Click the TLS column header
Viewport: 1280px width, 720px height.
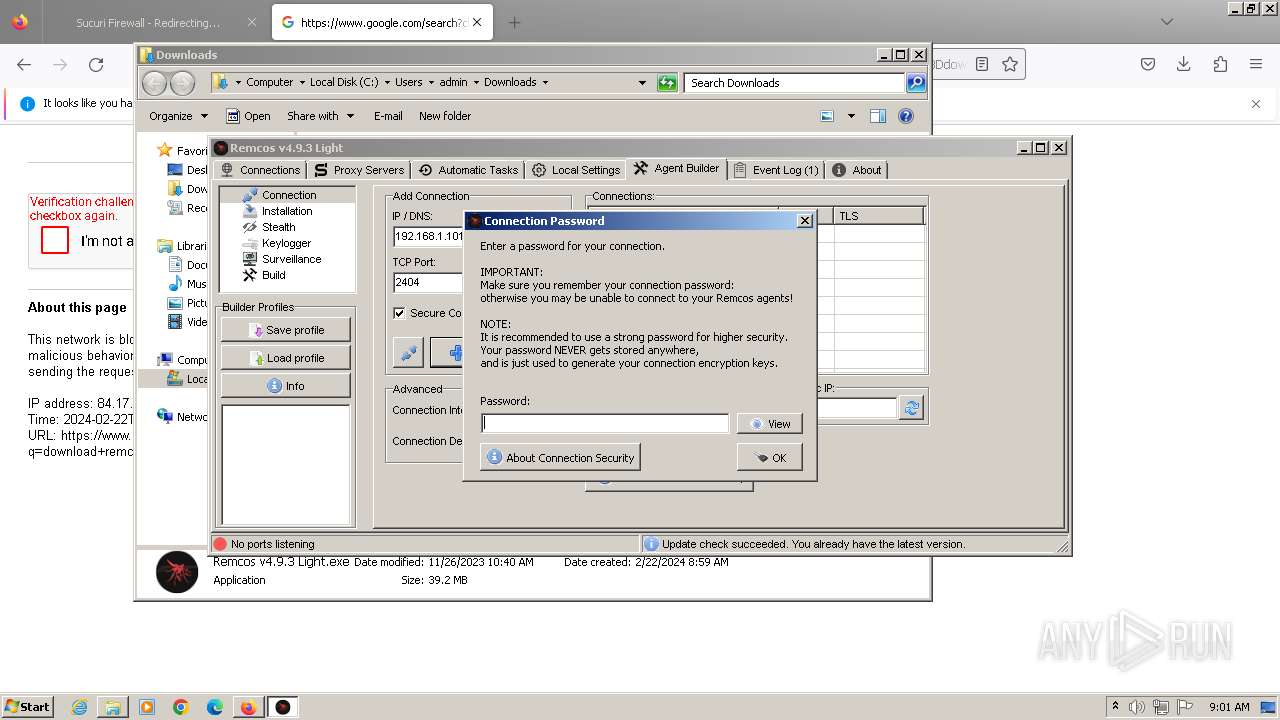pos(879,216)
